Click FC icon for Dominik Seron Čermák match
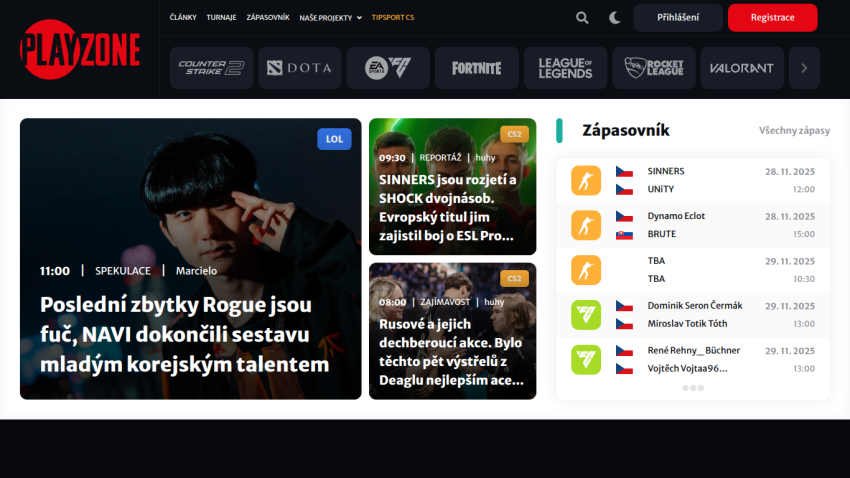Viewport: 850px width, 478px height. click(x=586, y=315)
